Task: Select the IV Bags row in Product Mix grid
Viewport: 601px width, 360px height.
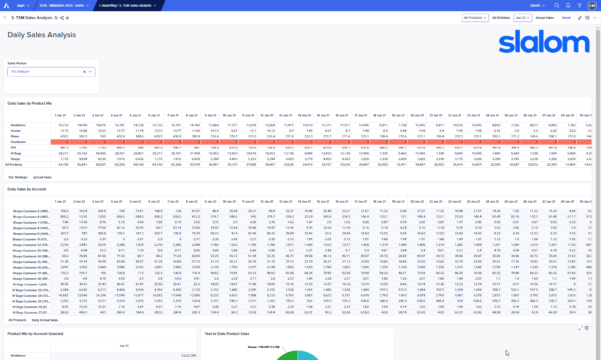Action: pos(16,153)
